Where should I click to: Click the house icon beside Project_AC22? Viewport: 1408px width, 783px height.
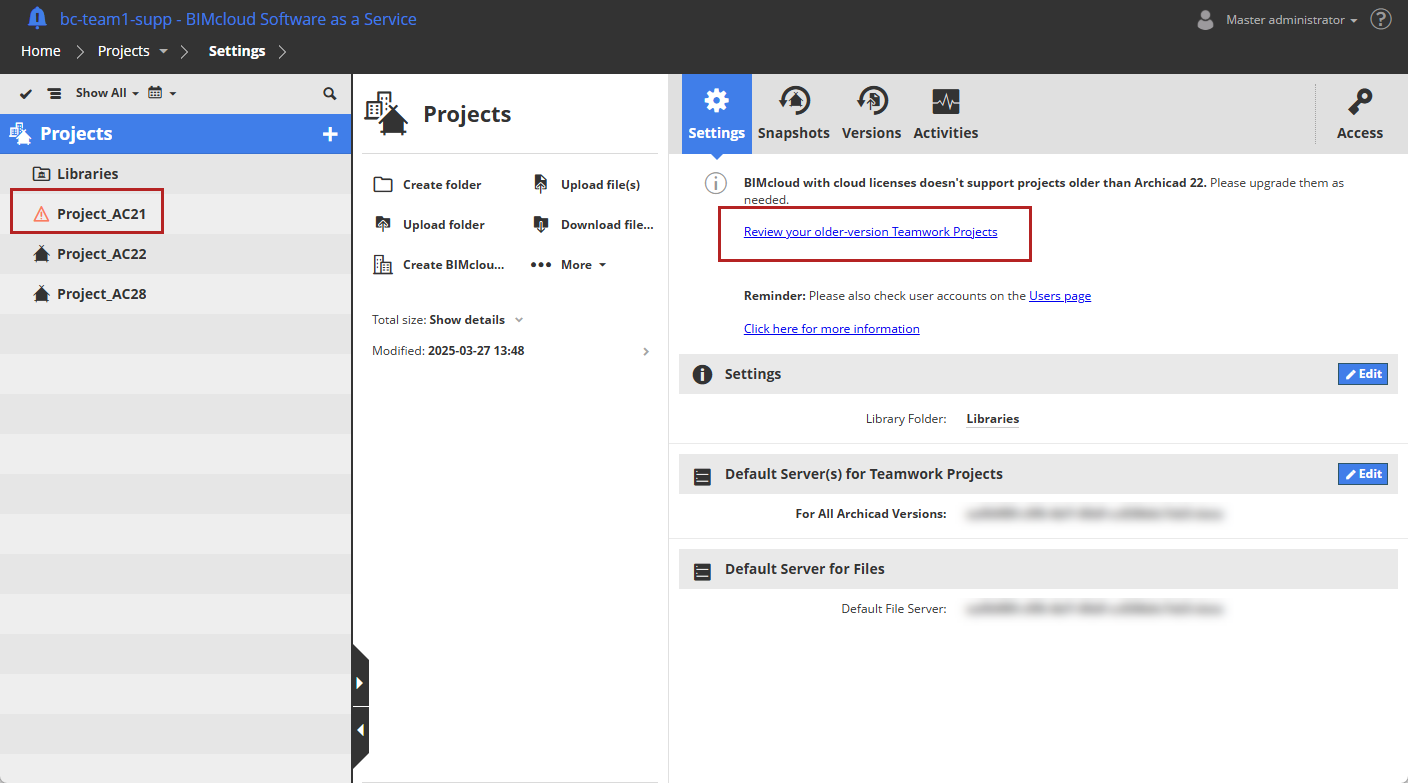pyautogui.click(x=41, y=254)
